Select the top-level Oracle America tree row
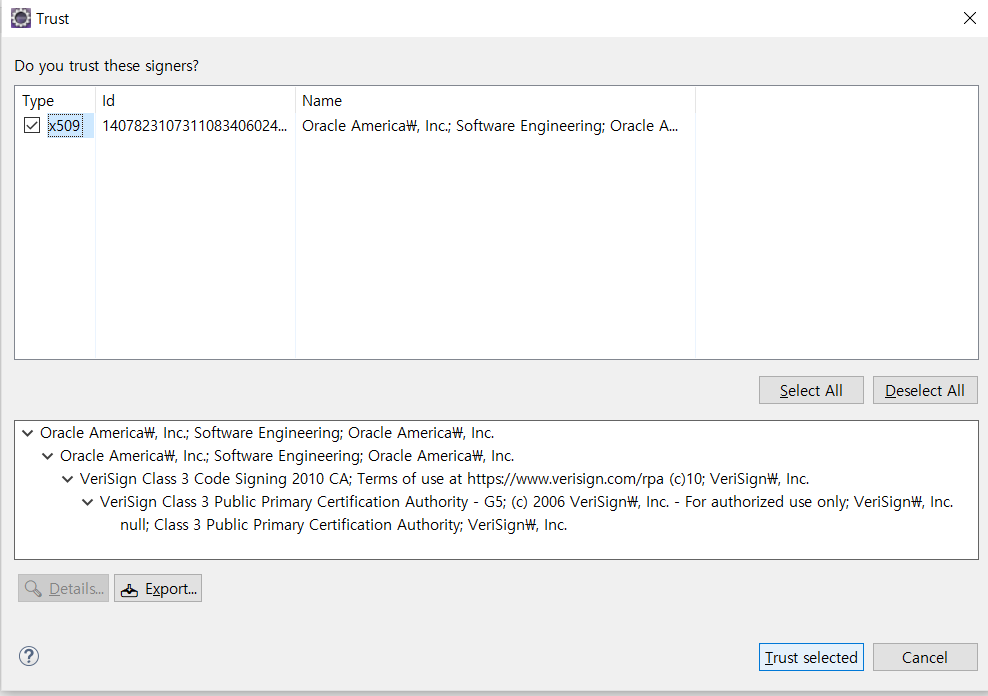The width and height of the screenshot is (988, 696). coord(267,433)
